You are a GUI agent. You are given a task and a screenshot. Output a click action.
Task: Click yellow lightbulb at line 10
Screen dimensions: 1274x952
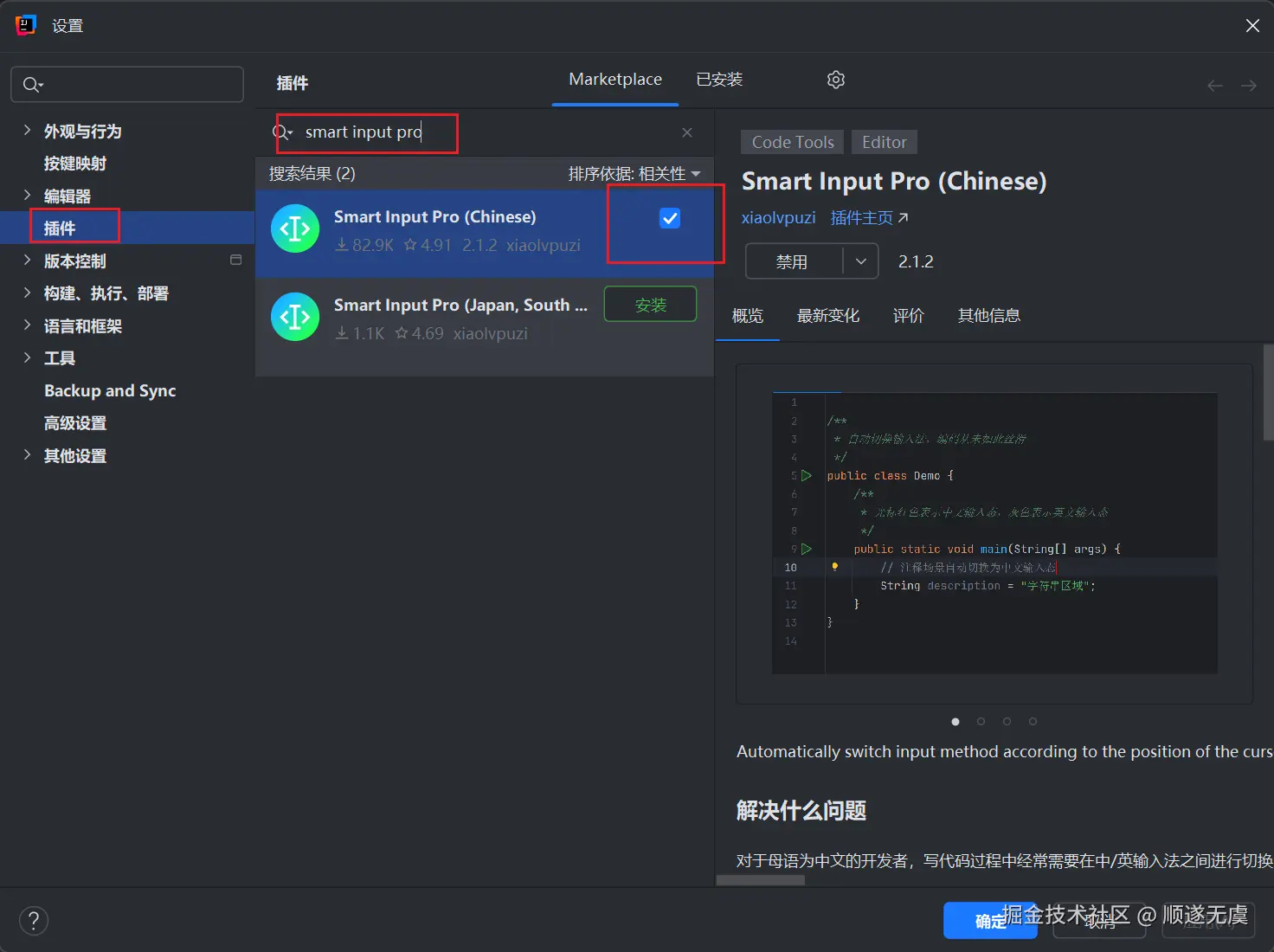(834, 567)
